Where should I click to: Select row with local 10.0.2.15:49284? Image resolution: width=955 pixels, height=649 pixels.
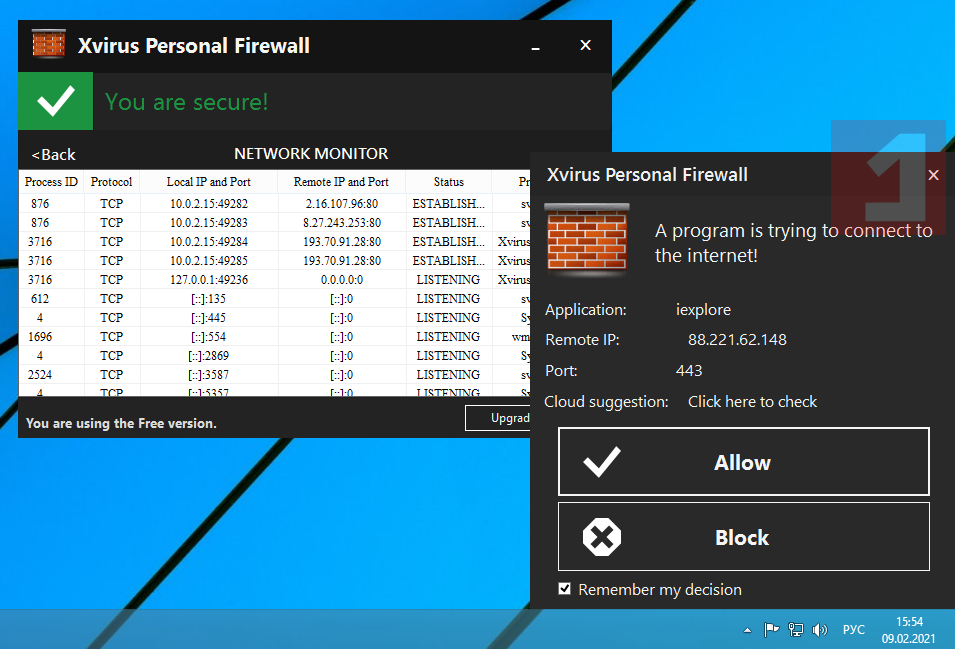(x=274, y=242)
